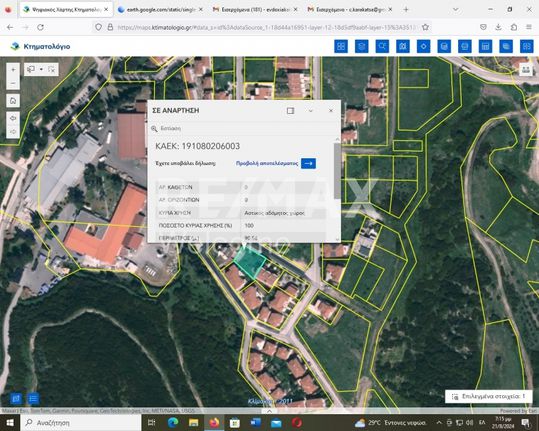This screenshot has width=539, height=431.
Task: Switch to the first Gmail inbox tab
Action: point(254,10)
